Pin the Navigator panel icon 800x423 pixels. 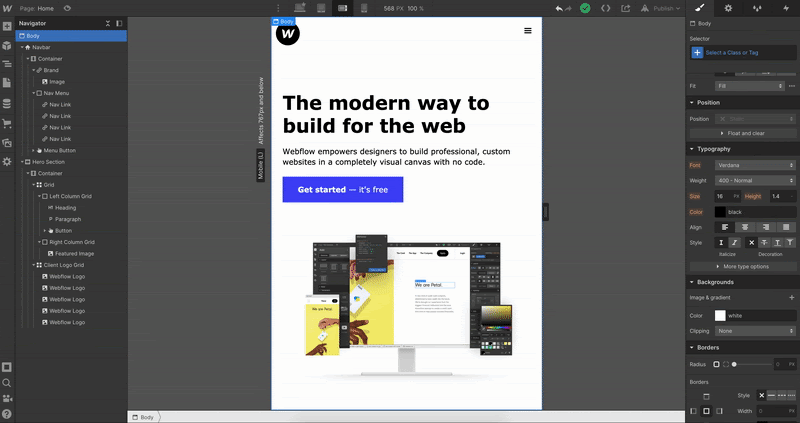[x=119, y=23]
